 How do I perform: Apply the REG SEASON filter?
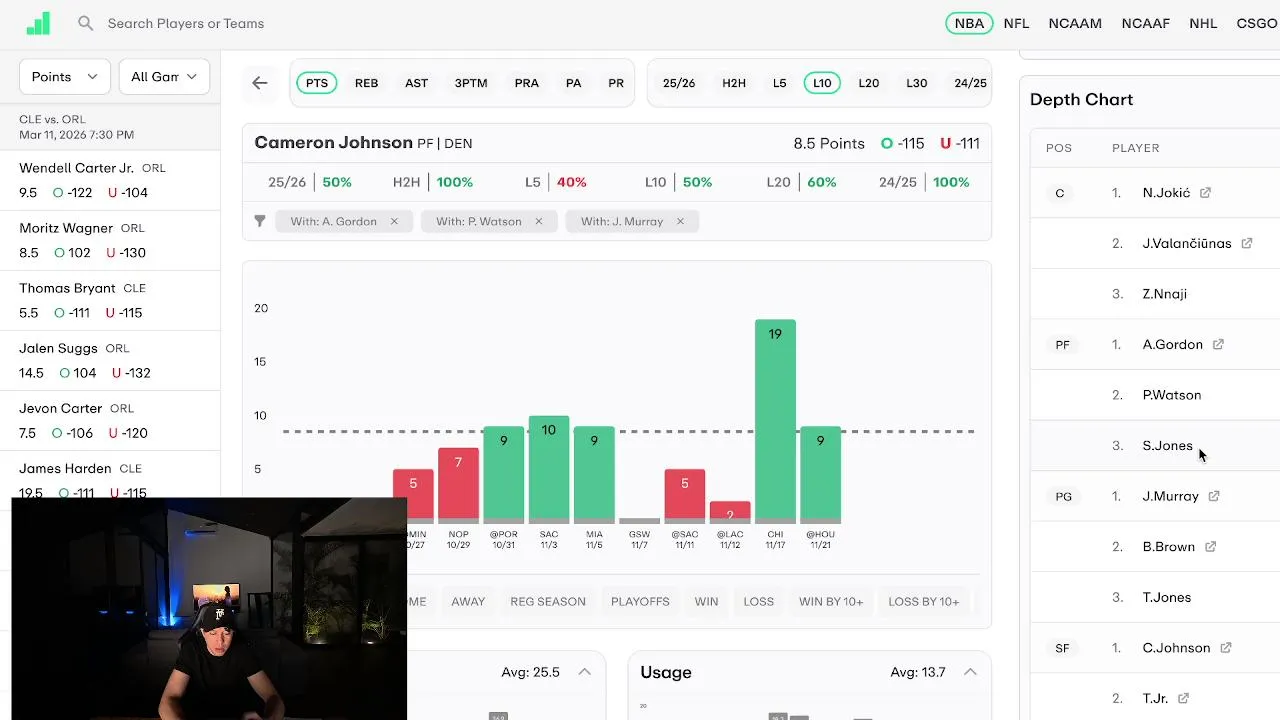coord(548,601)
